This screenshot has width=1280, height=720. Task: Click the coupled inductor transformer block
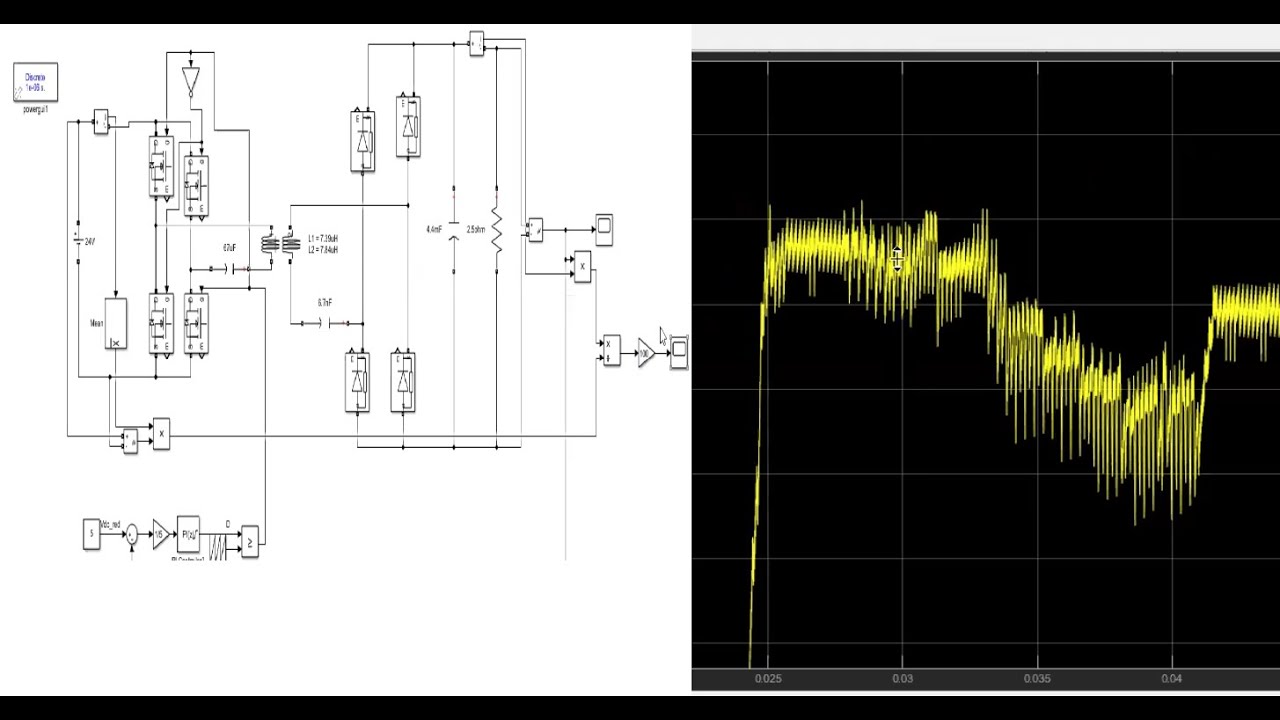pyautogui.click(x=280, y=243)
